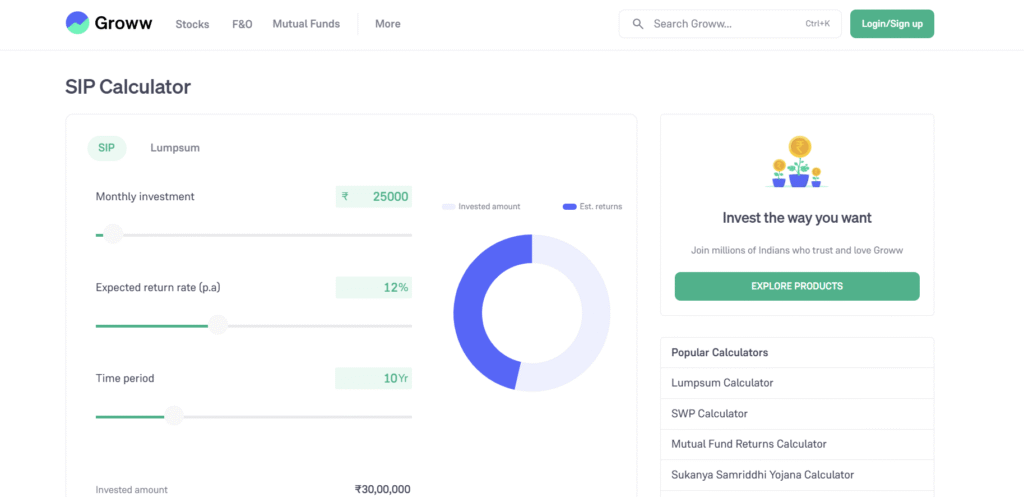Open the F&O menu
The image size is (1024, 497).
pyautogui.click(x=242, y=24)
